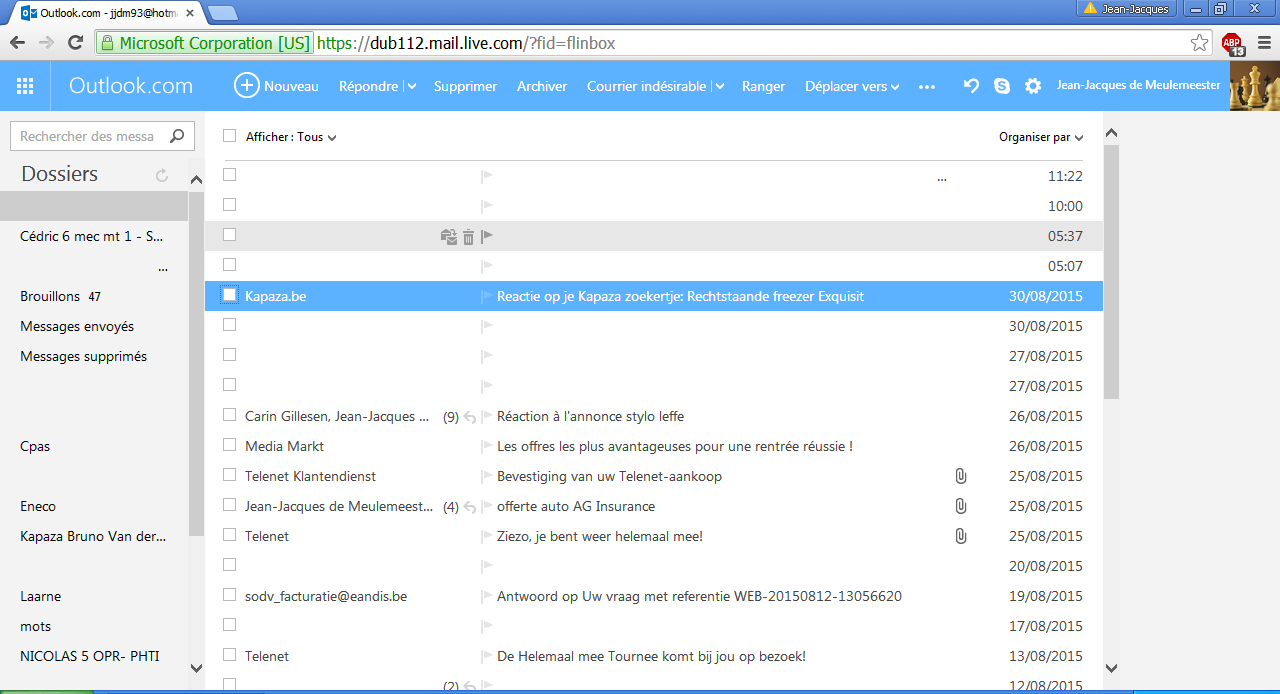1280x694 pixels.
Task: Tick the Media Markt message checkbox
Action: (x=230, y=445)
